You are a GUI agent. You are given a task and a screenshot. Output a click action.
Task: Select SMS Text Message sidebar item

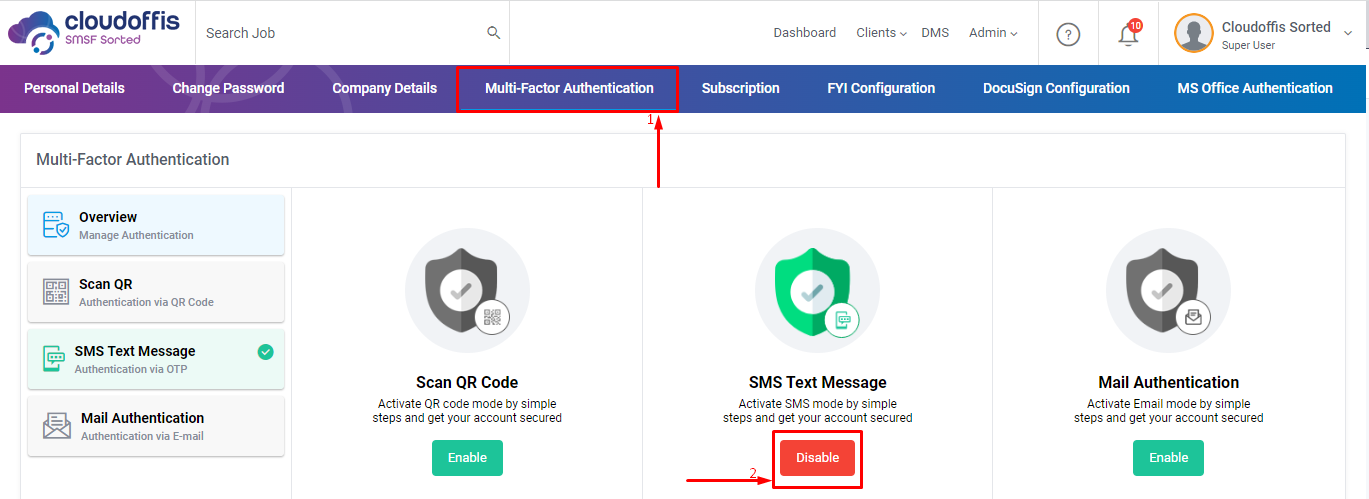156,359
